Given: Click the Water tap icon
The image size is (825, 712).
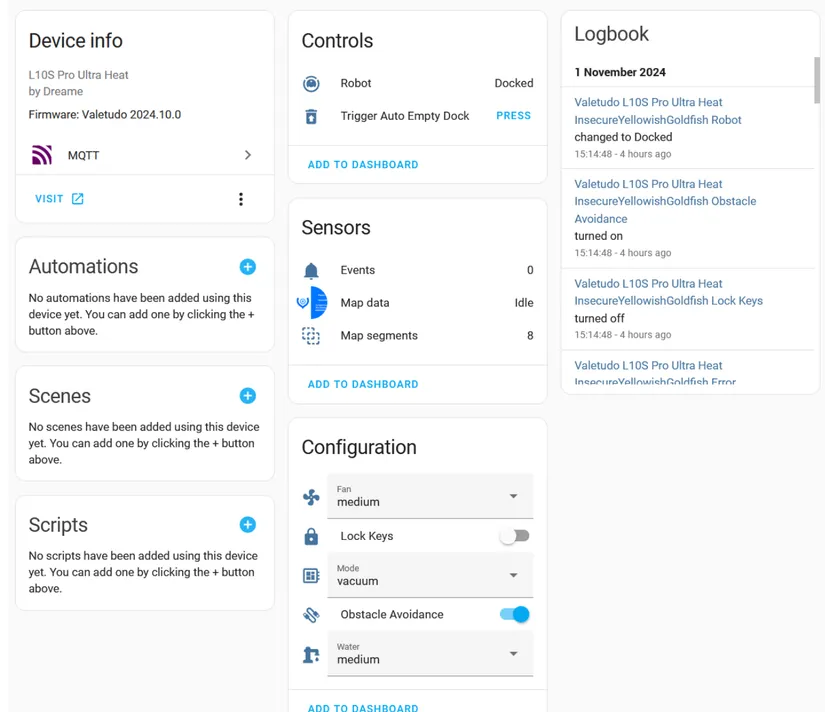Looking at the screenshot, I should [x=311, y=654].
